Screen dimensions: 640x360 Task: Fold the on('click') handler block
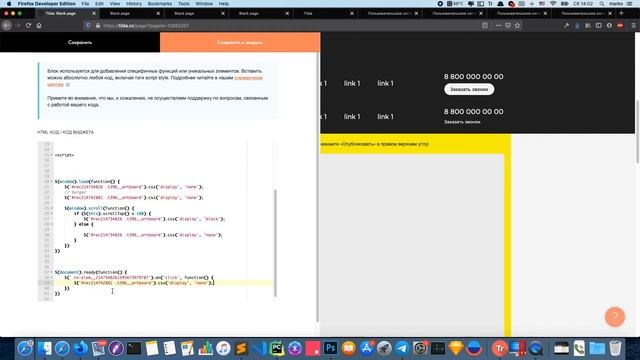[x=51, y=278]
